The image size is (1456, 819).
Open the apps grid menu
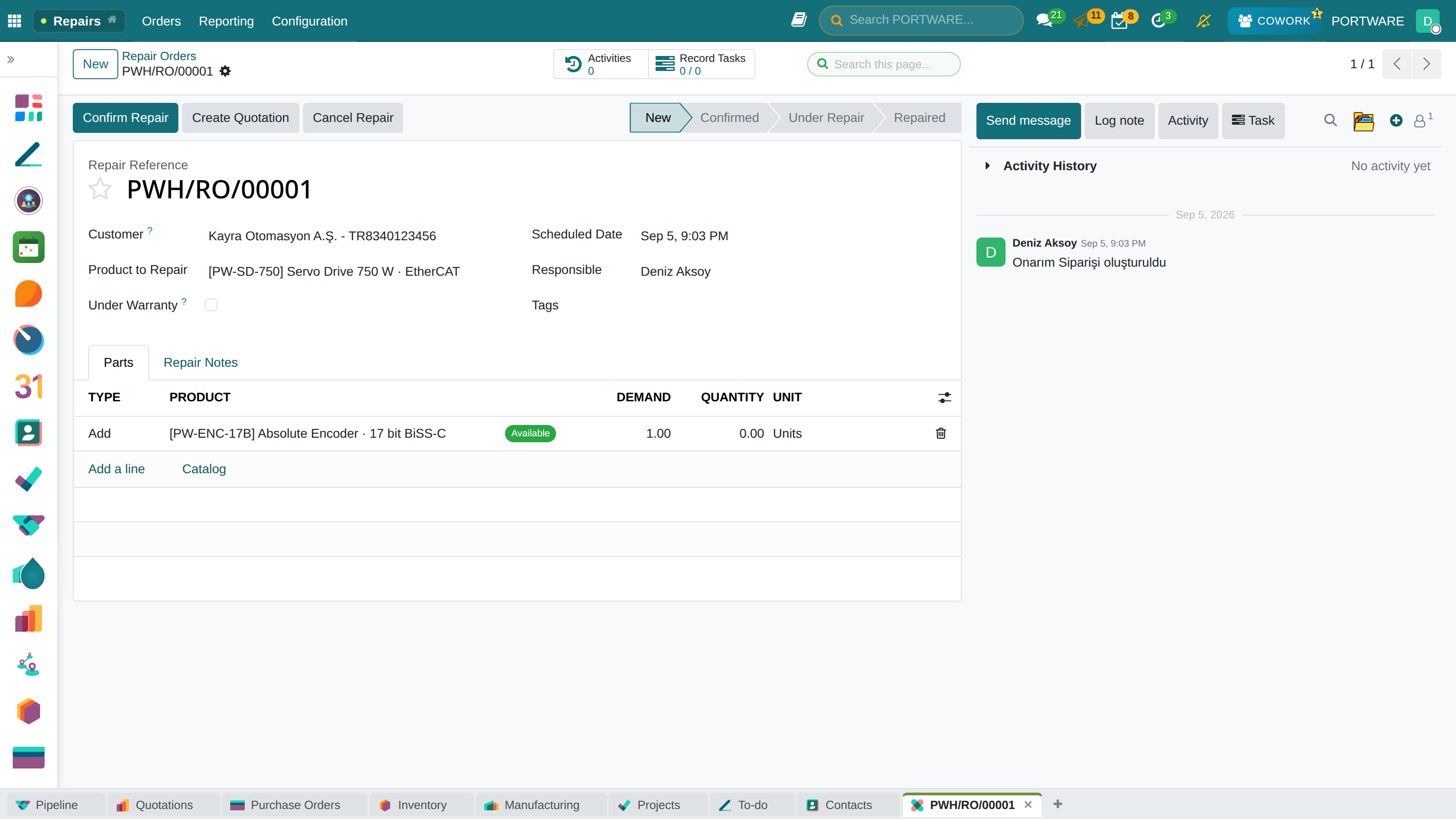click(15, 21)
